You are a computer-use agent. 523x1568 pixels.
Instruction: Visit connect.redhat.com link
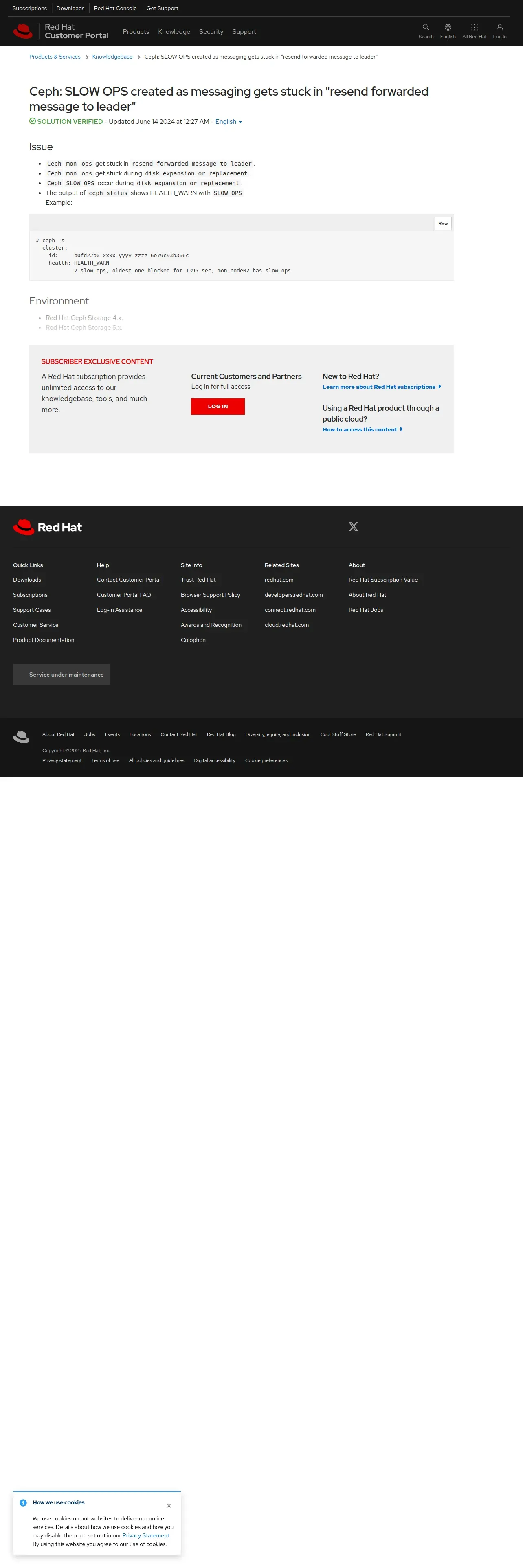(x=290, y=610)
